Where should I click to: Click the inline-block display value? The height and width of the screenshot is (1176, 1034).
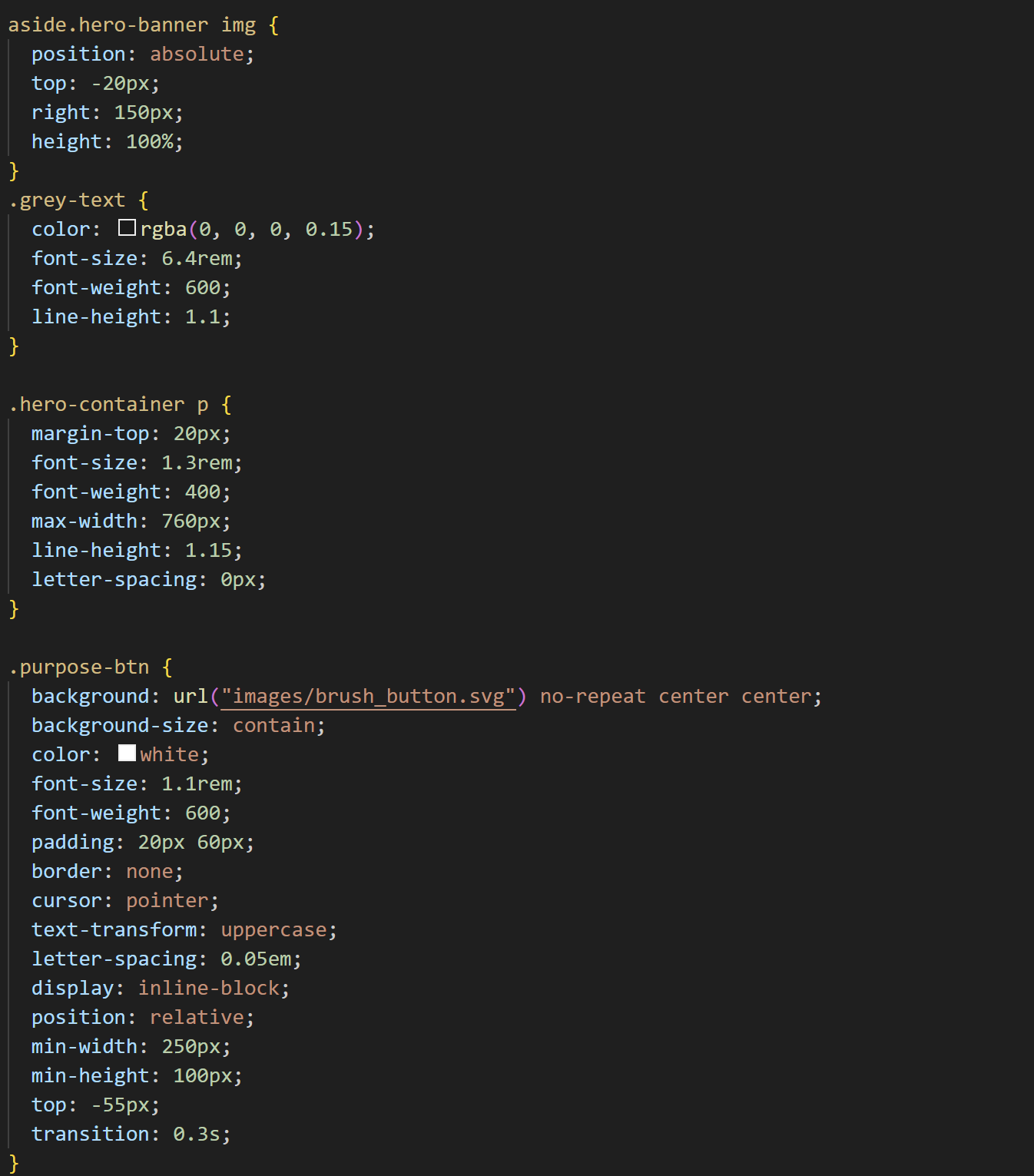tap(208, 989)
